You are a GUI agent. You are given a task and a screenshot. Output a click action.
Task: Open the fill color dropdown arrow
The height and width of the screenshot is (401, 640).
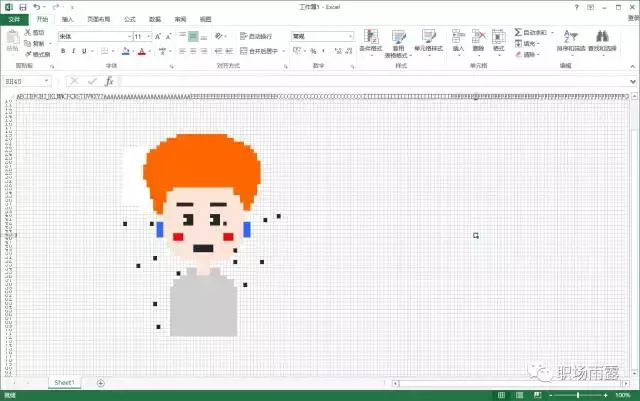click(x=133, y=51)
